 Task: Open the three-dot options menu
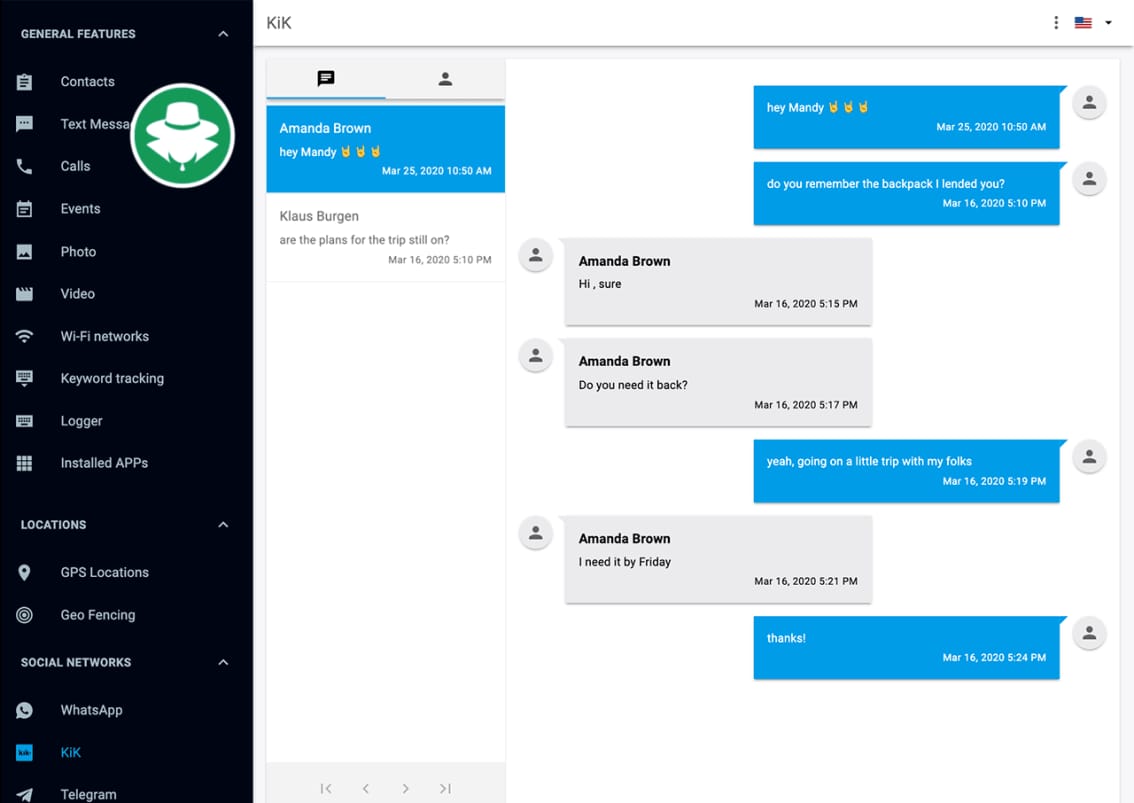click(1056, 23)
